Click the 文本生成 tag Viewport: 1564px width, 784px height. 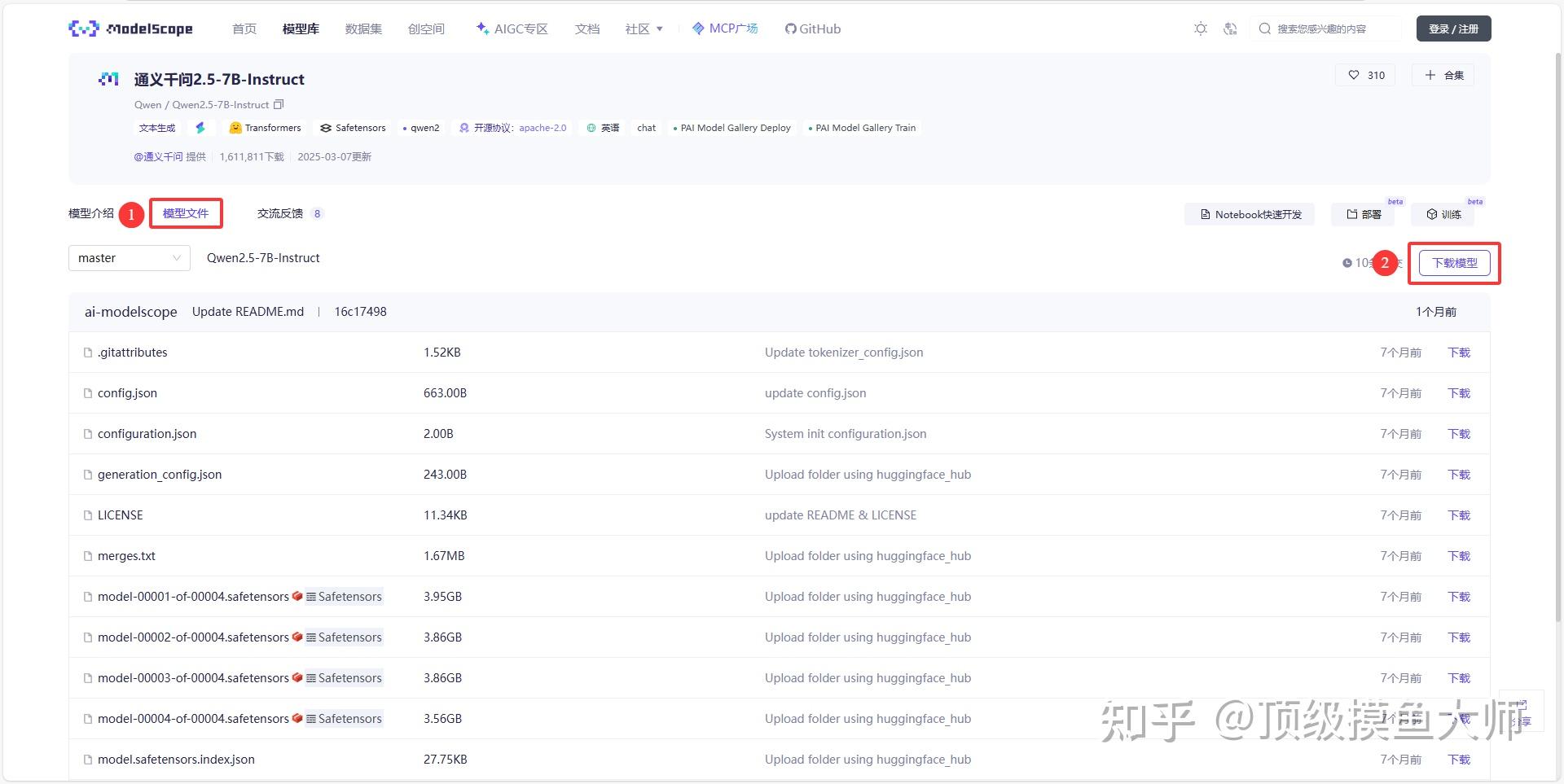(x=157, y=128)
